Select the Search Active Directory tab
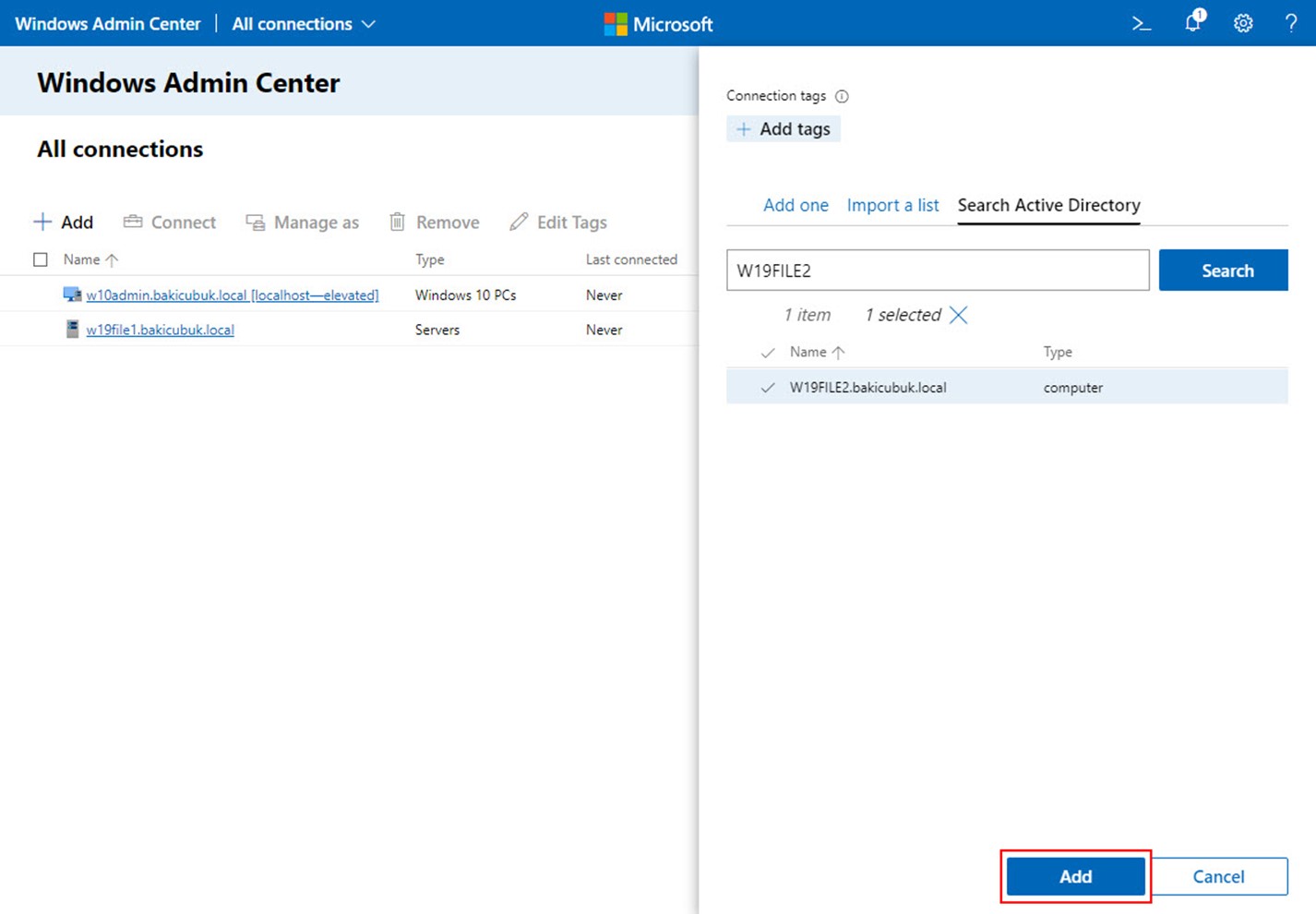This screenshot has height=914, width=1316. [1048, 205]
